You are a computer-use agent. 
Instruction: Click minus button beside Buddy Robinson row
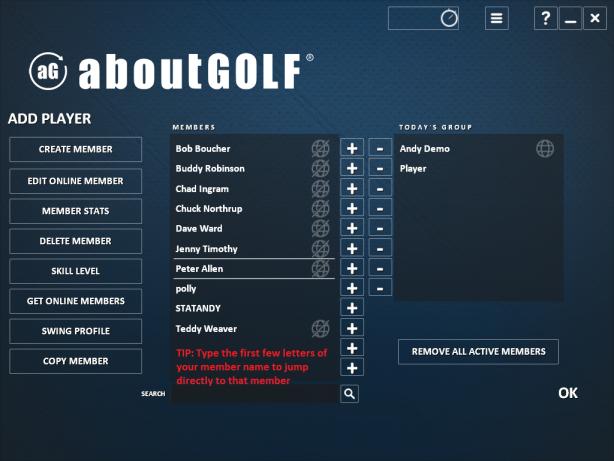[380, 168]
